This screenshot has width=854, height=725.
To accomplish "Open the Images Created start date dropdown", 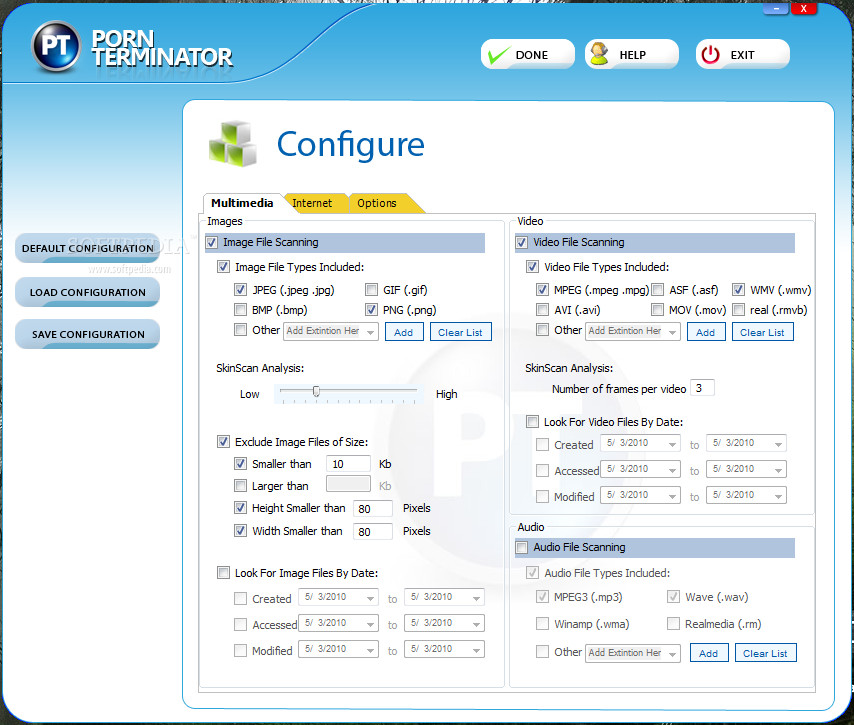I will 370,598.
